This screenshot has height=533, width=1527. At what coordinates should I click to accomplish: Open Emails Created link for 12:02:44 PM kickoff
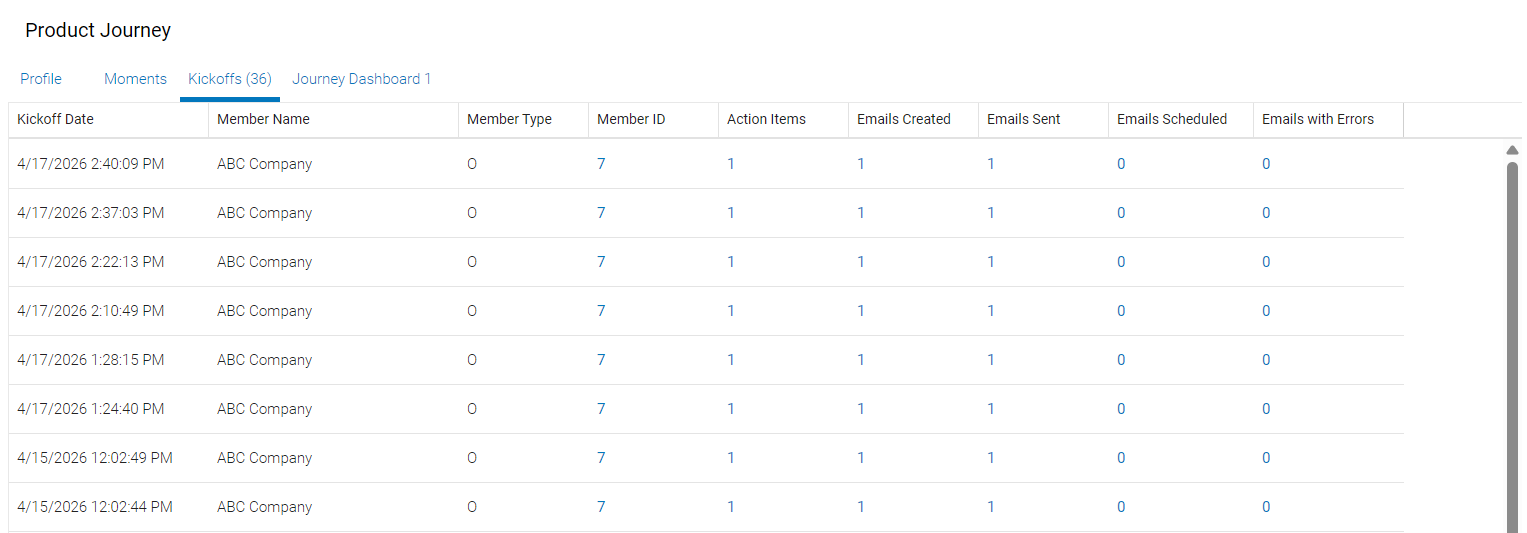click(x=861, y=507)
